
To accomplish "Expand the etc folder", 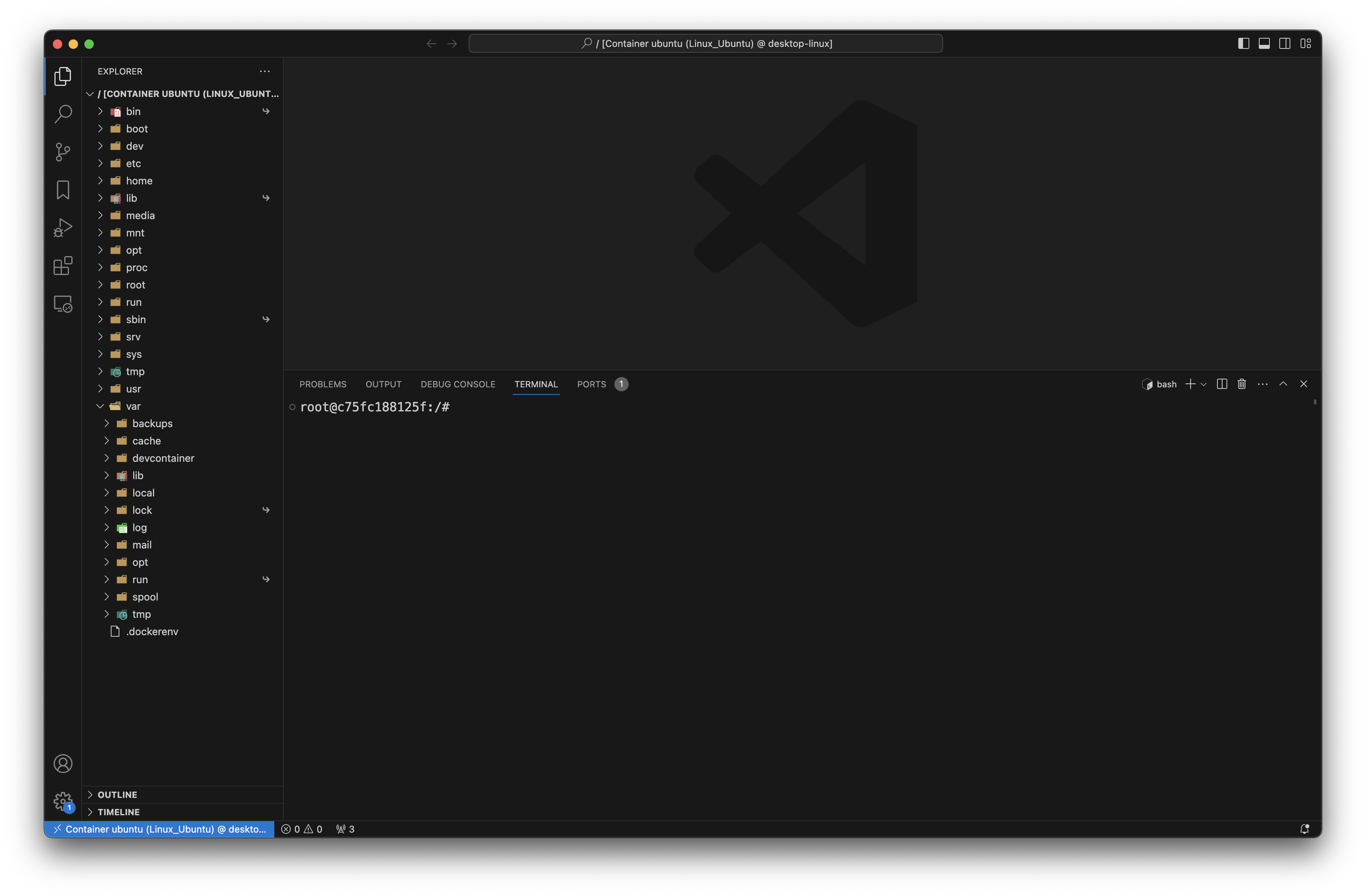I will (x=182, y=164).
